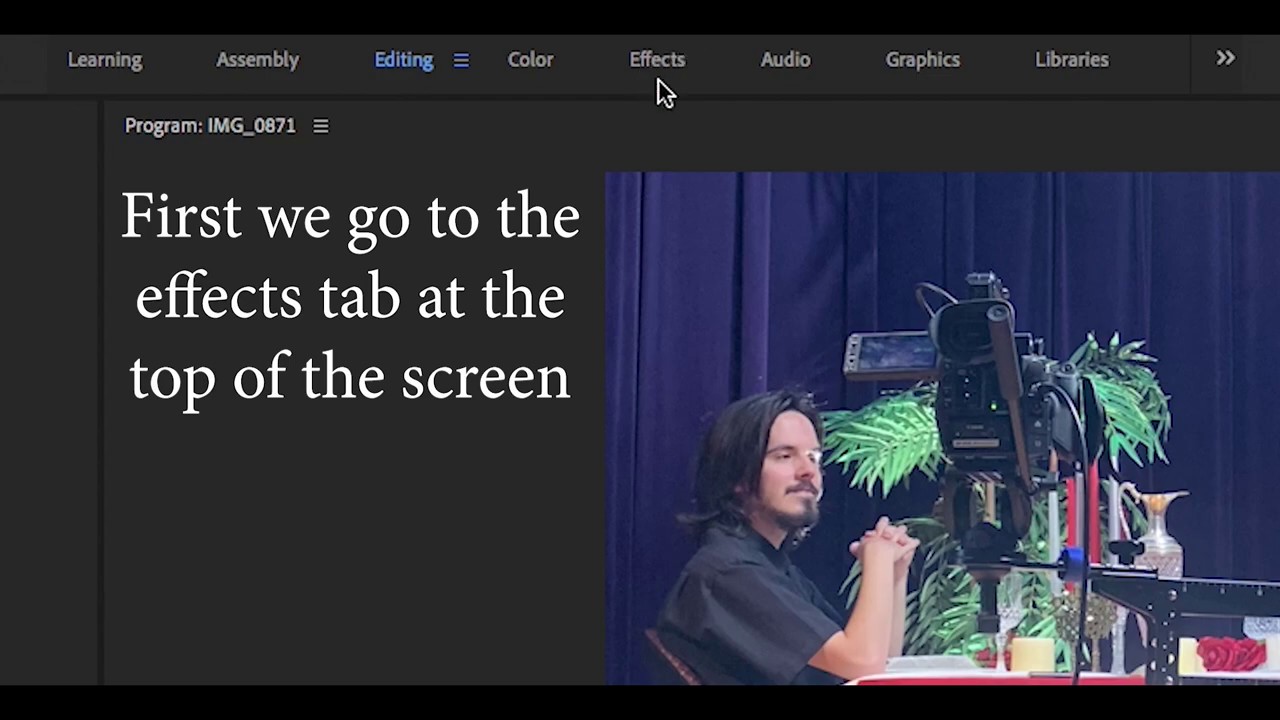Switch to the Graphics workspace
This screenshot has height=720, width=1280.
[x=922, y=60]
